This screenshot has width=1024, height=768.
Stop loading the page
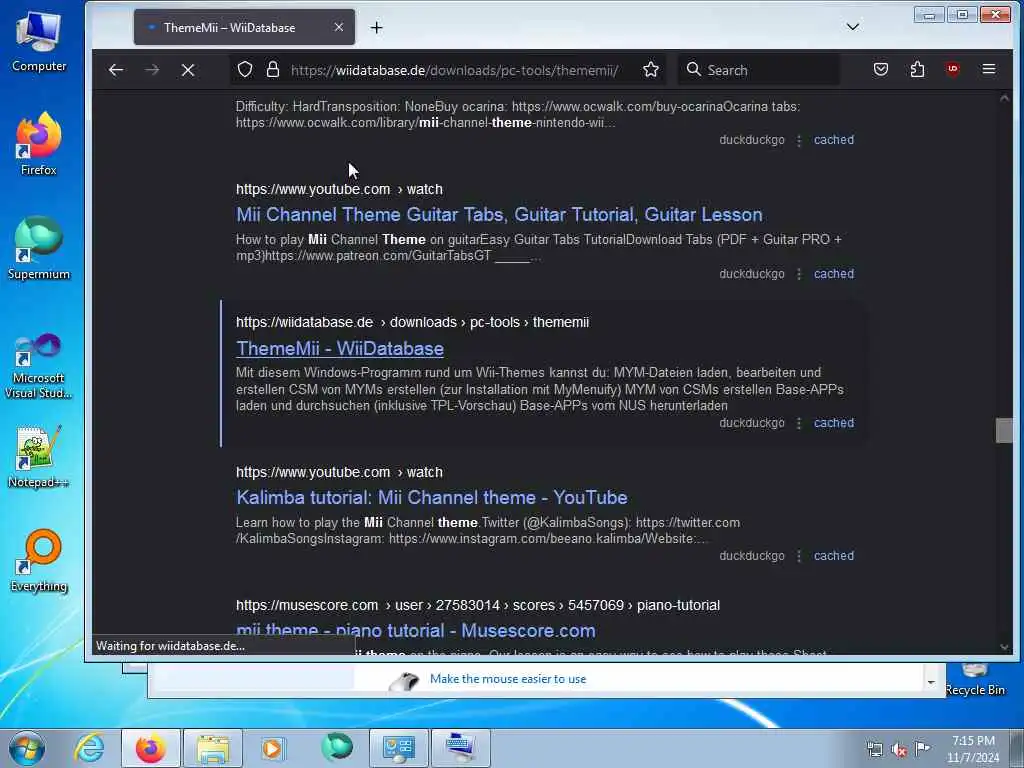pyautogui.click(x=188, y=70)
